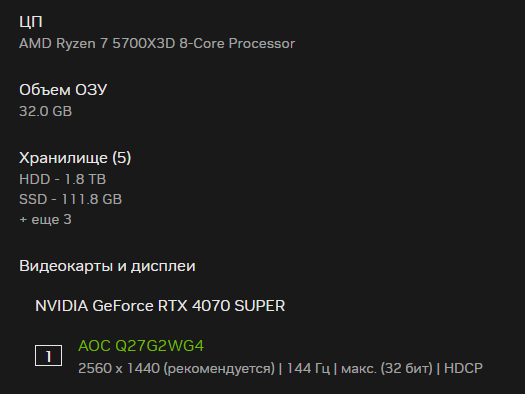
Task: Click the макс. (32 бит) color depth text
Action: [387, 368]
